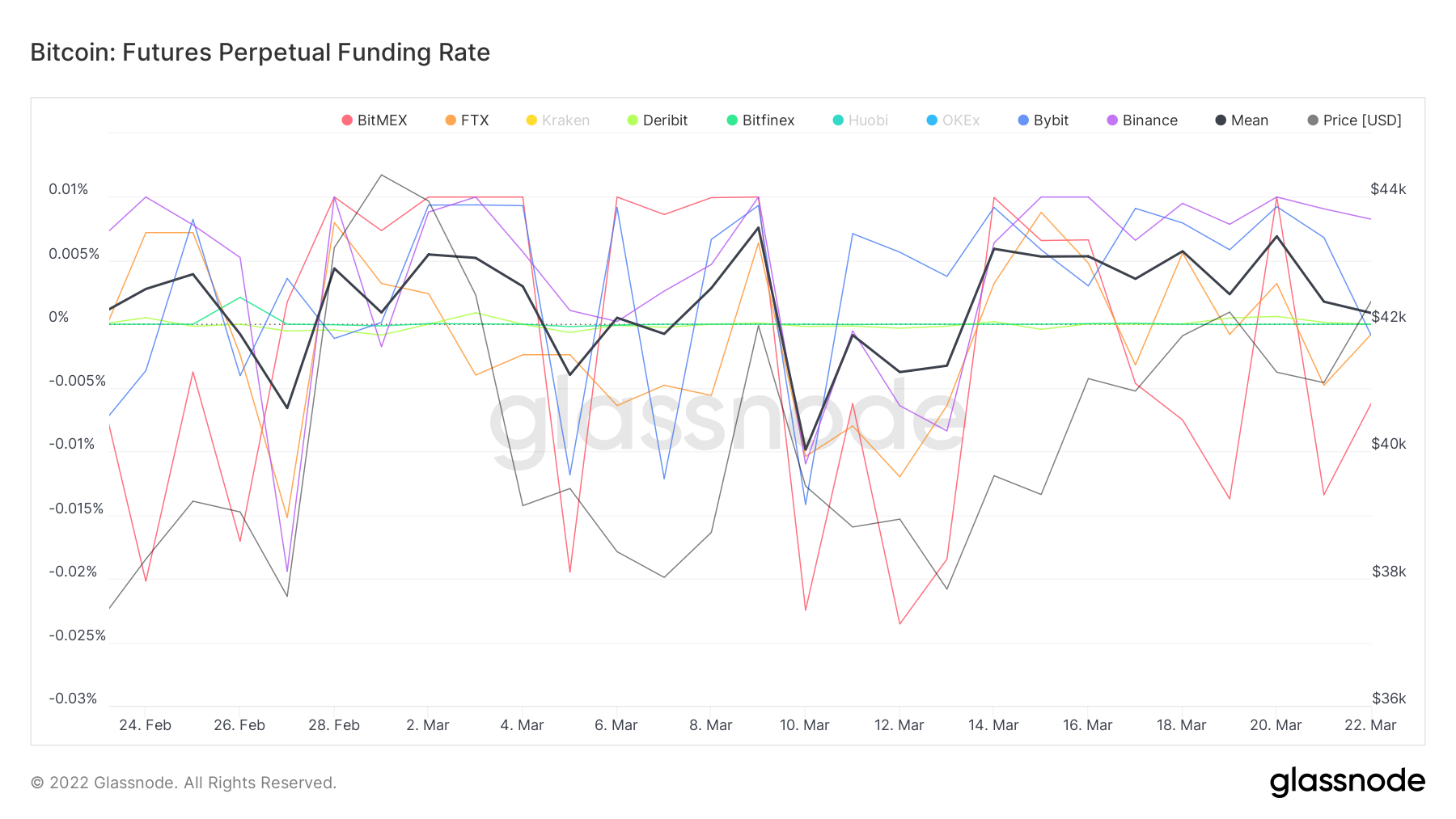The image size is (1456, 819).
Task: Toggle the FTX series legend label
Action: click(x=474, y=120)
